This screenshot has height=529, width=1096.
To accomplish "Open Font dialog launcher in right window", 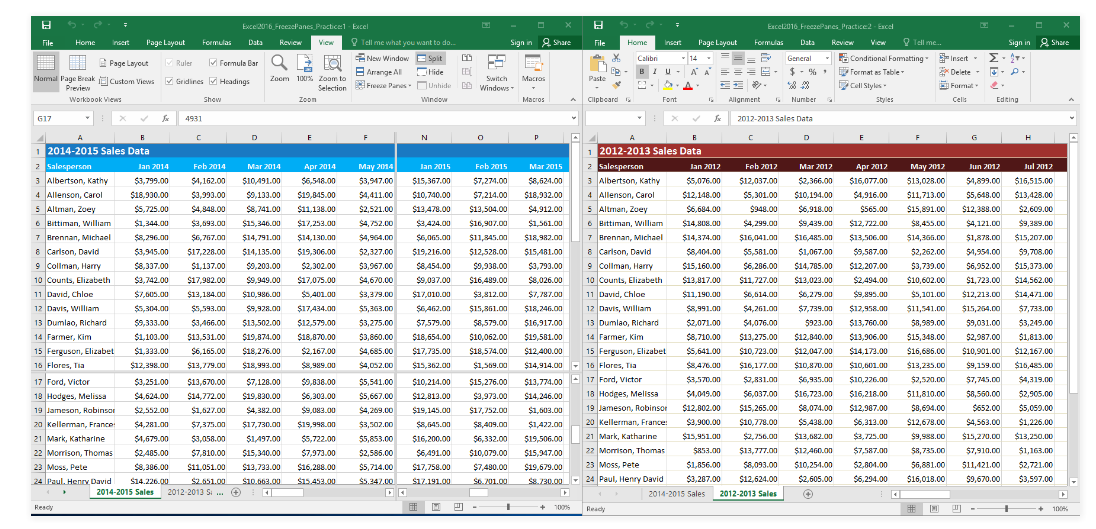I will [712, 100].
